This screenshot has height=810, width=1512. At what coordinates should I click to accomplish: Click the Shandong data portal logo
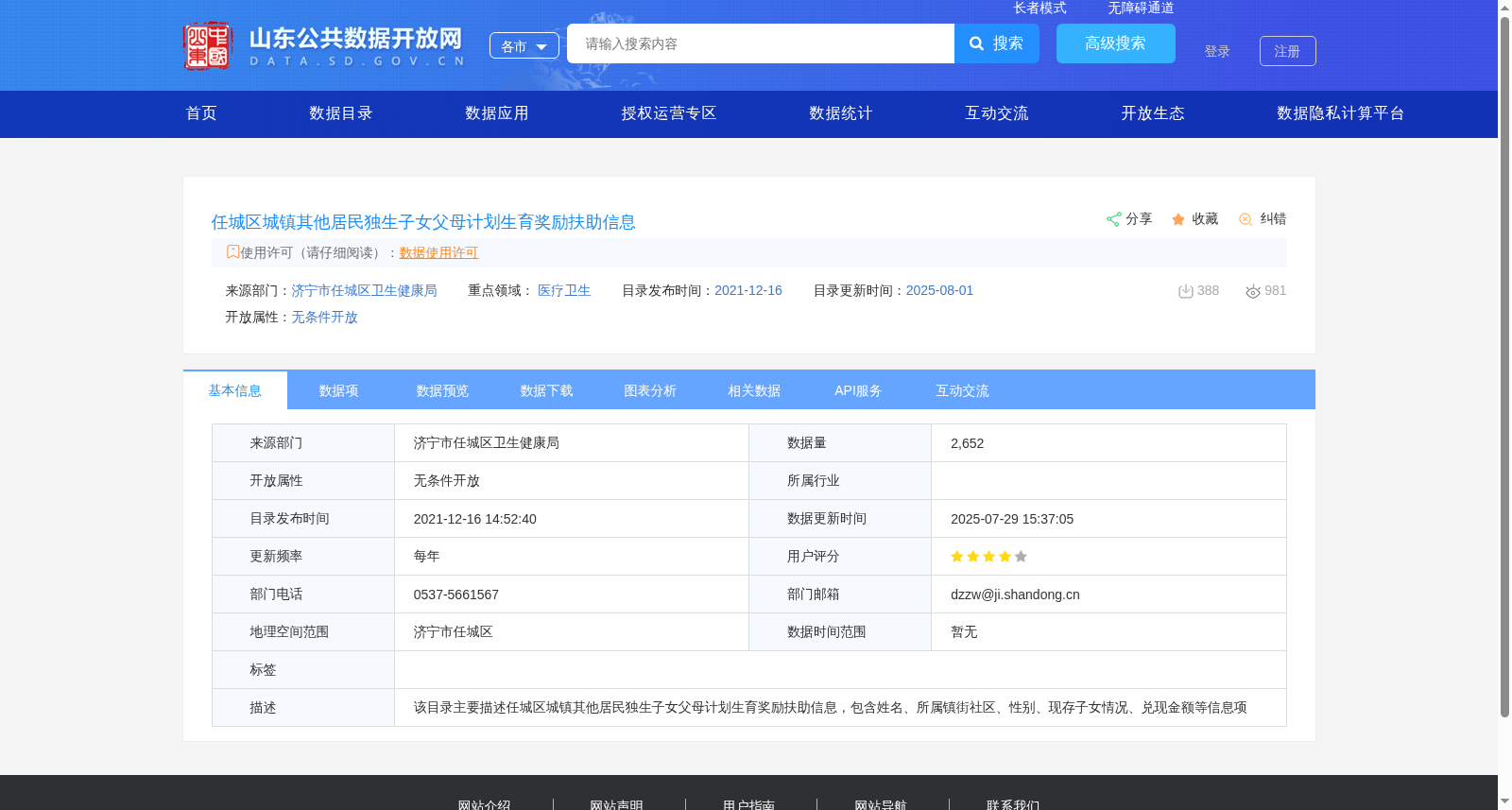(x=324, y=45)
